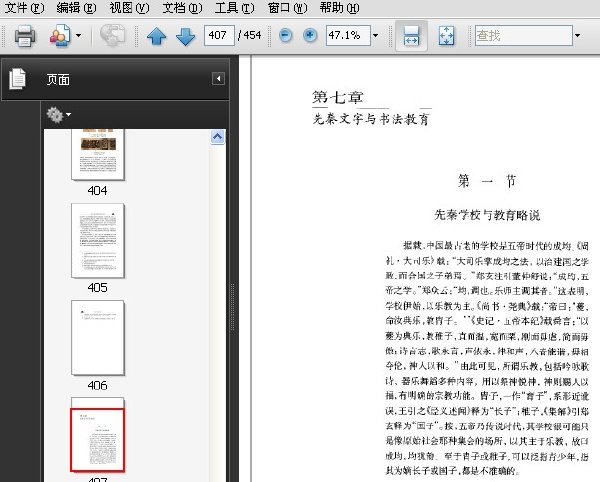Click the 404 page label
The image size is (600, 482).
pyautogui.click(x=98, y=191)
